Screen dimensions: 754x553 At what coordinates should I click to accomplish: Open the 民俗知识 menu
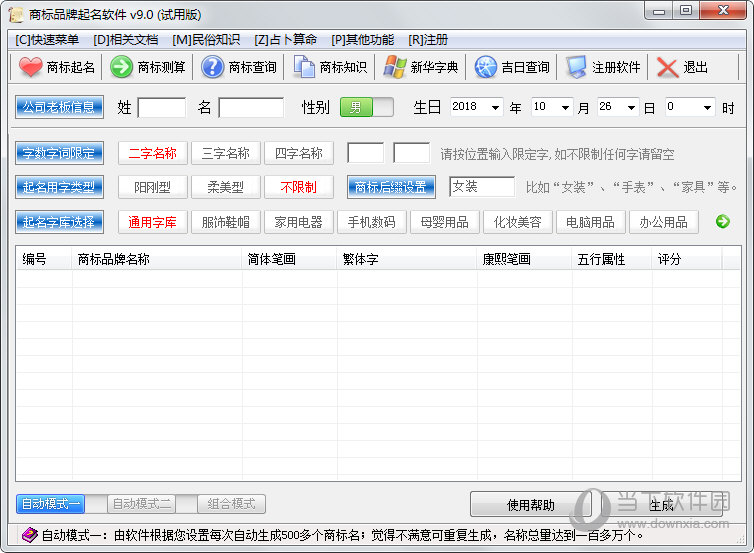click(x=206, y=40)
